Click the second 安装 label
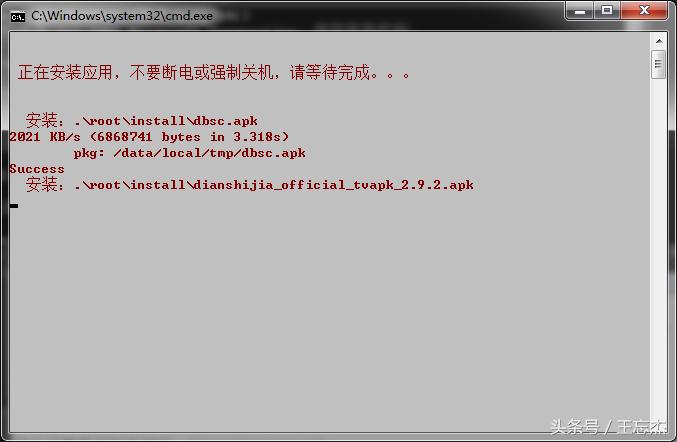The height and width of the screenshot is (442, 677). point(44,185)
